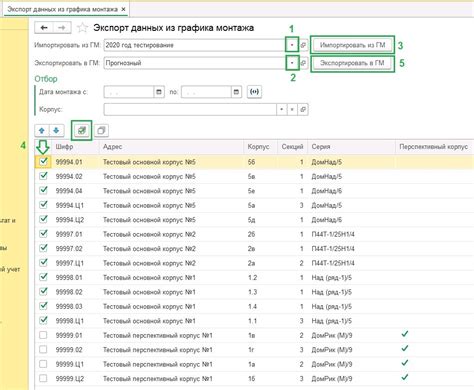Uncheck the row 99994.01 checkbox
Image resolution: width=474 pixels, height=390 pixels.
(x=43, y=162)
